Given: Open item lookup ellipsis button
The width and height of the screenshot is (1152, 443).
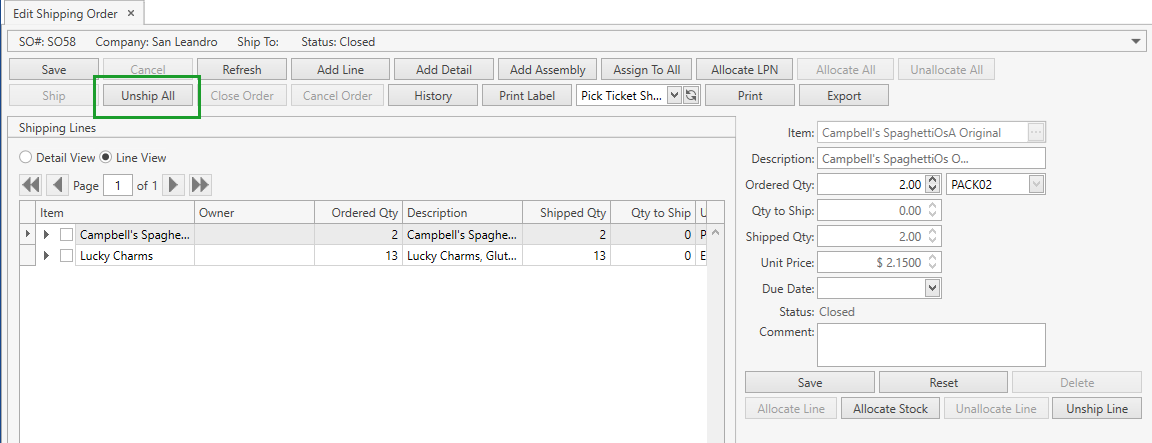Looking at the screenshot, I should [x=1036, y=133].
